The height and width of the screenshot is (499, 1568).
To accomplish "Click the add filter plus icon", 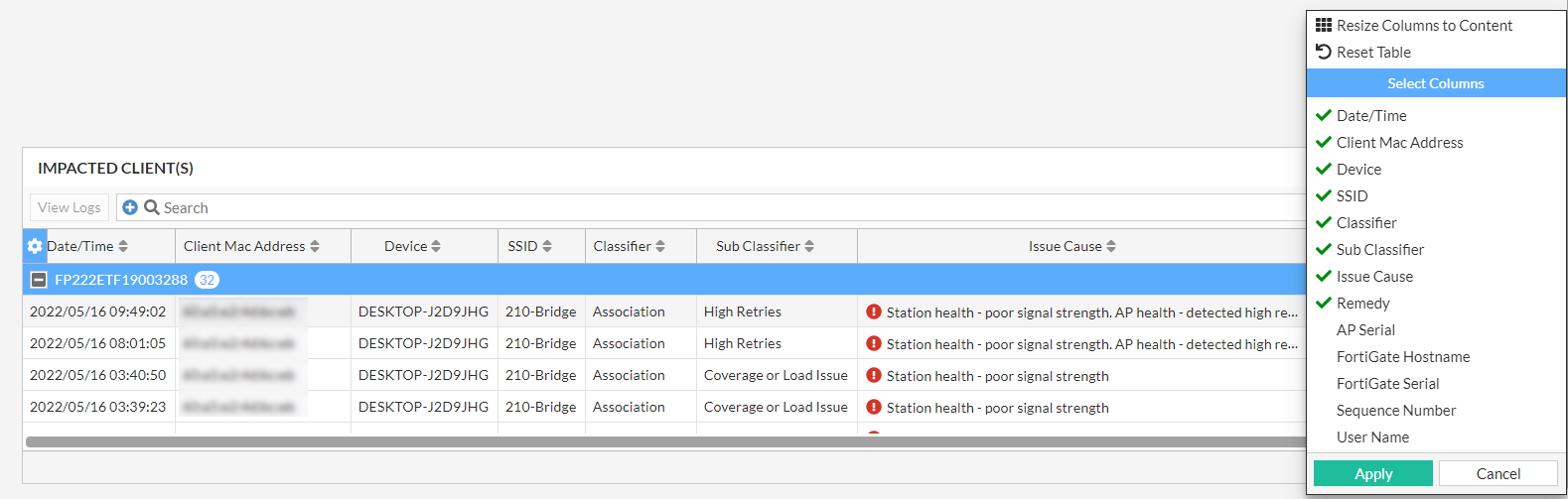I will (x=130, y=207).
